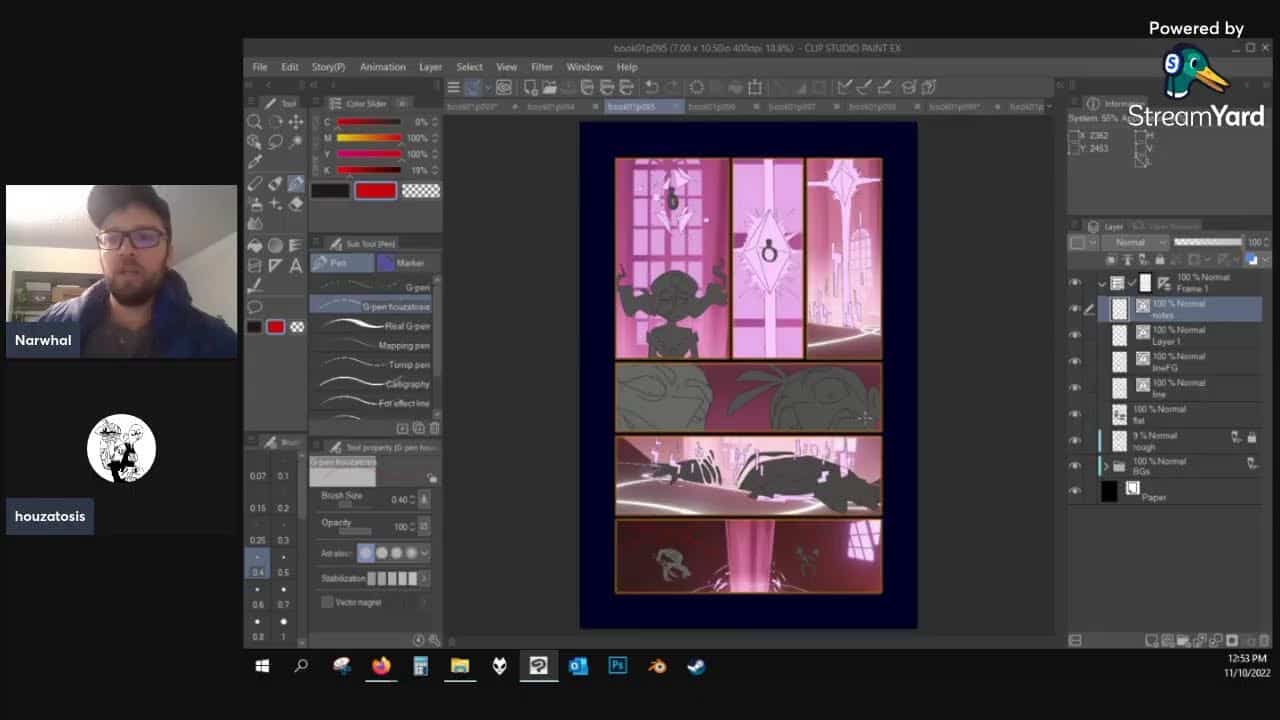1280x720 pixels.
Task: Choose the Text tool
Action: point(296,266)
